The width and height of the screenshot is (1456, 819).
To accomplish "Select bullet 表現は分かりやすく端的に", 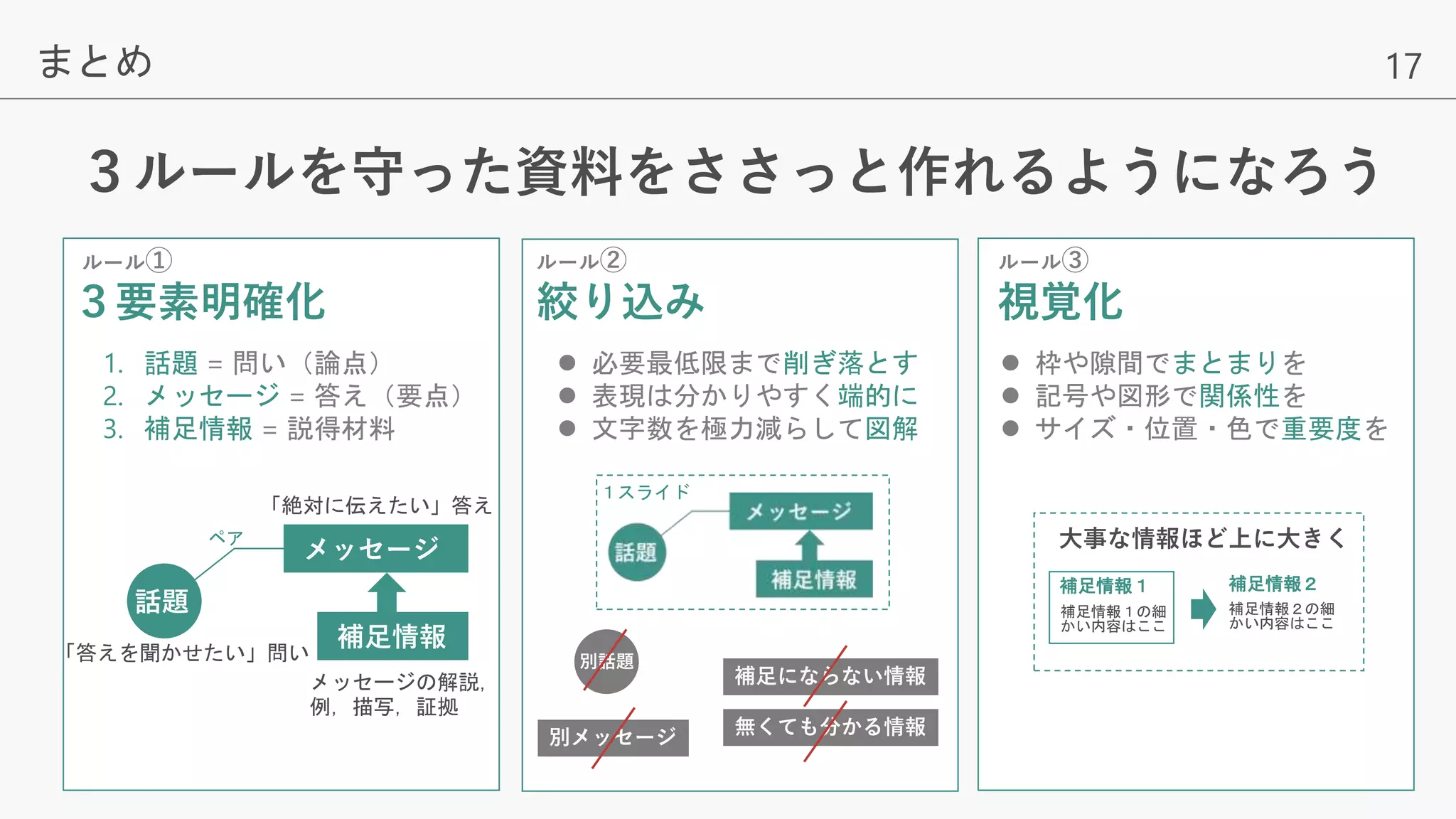I will [739, 396].
